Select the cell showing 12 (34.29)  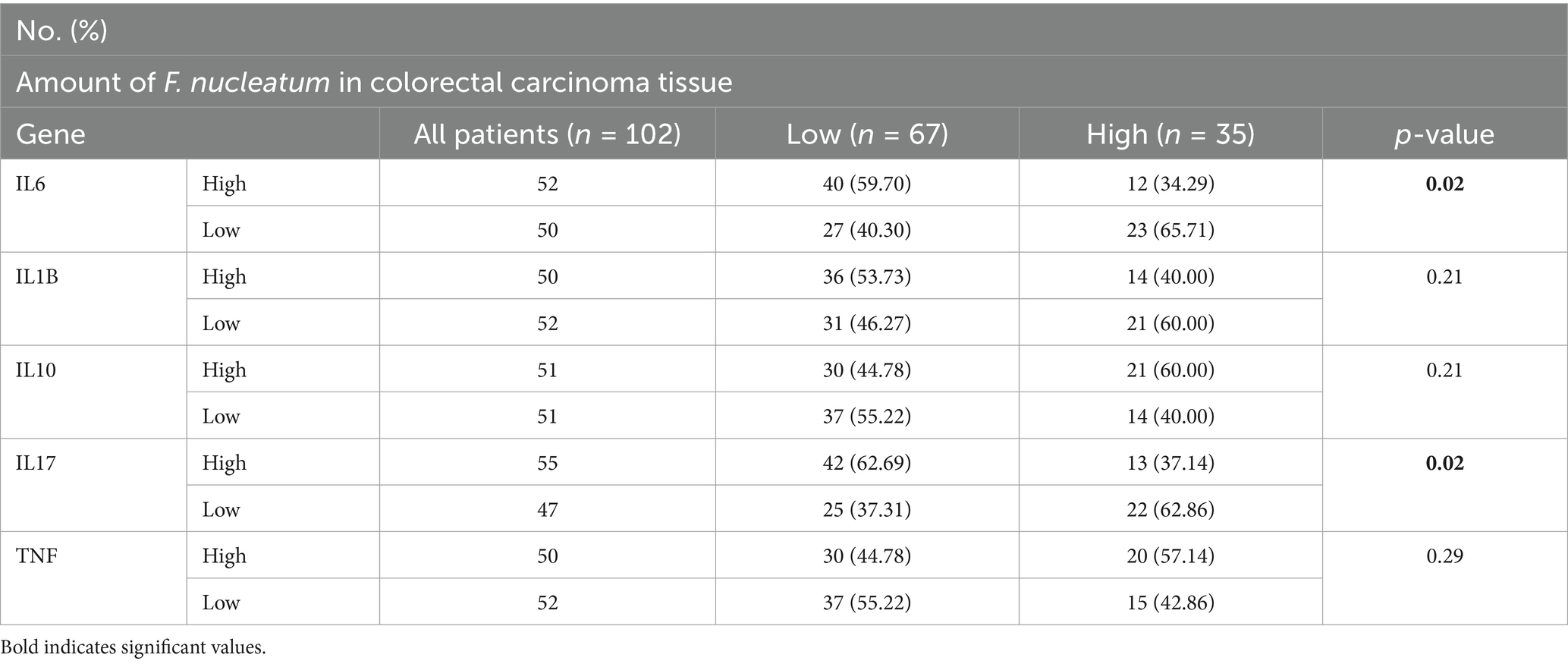[1170, 184]
